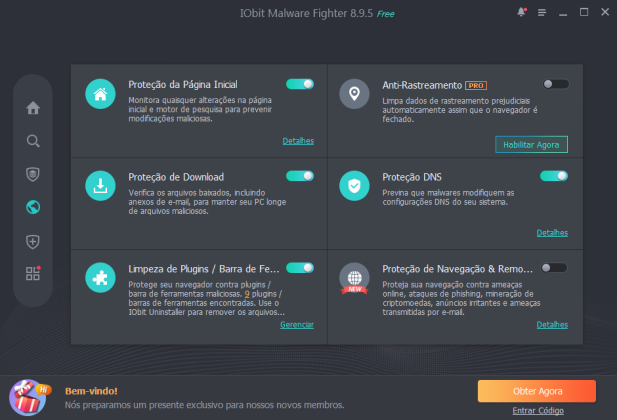Click the Proteção de Navegação & Remo... title

458,269
